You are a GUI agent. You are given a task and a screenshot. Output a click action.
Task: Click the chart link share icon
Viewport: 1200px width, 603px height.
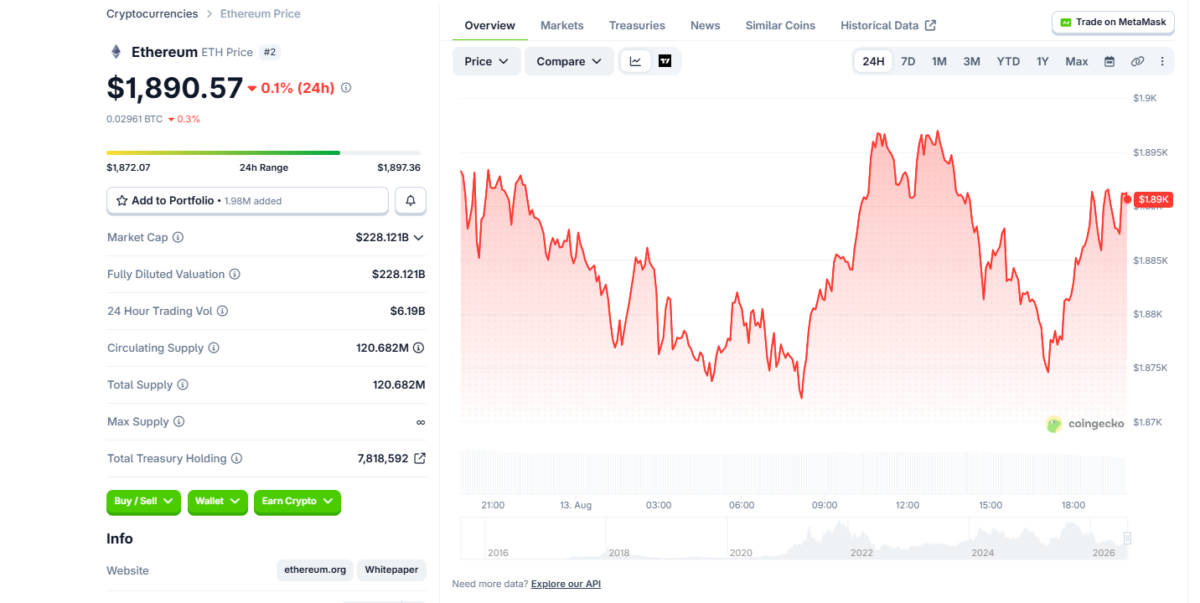tap(1137, 62)
